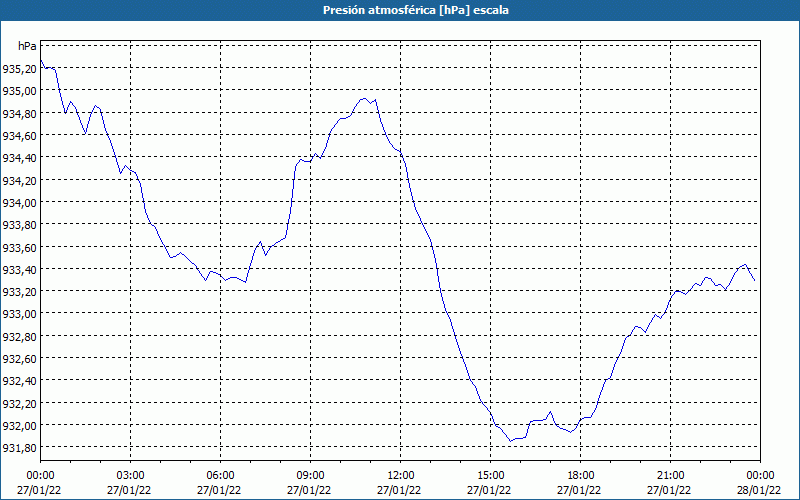
Task: Select the 933,20 axis value
Action: tap(19, 291)
